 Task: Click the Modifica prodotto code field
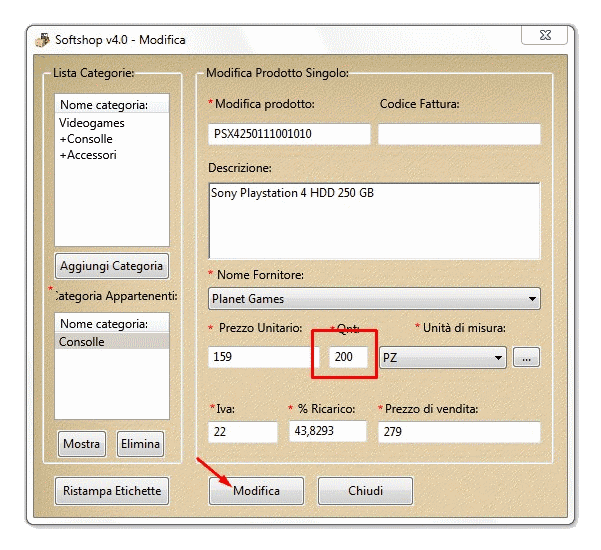[289, 134]
